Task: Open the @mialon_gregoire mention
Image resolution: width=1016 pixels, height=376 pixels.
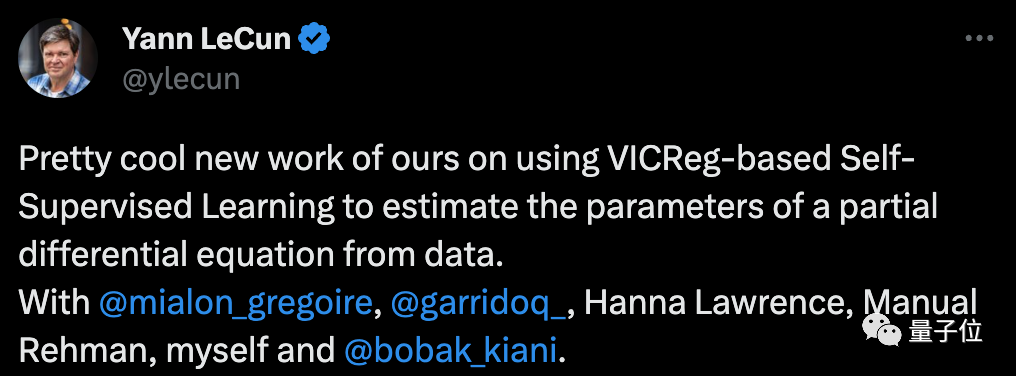Action: pyautogui.click(x=236, y=303)
